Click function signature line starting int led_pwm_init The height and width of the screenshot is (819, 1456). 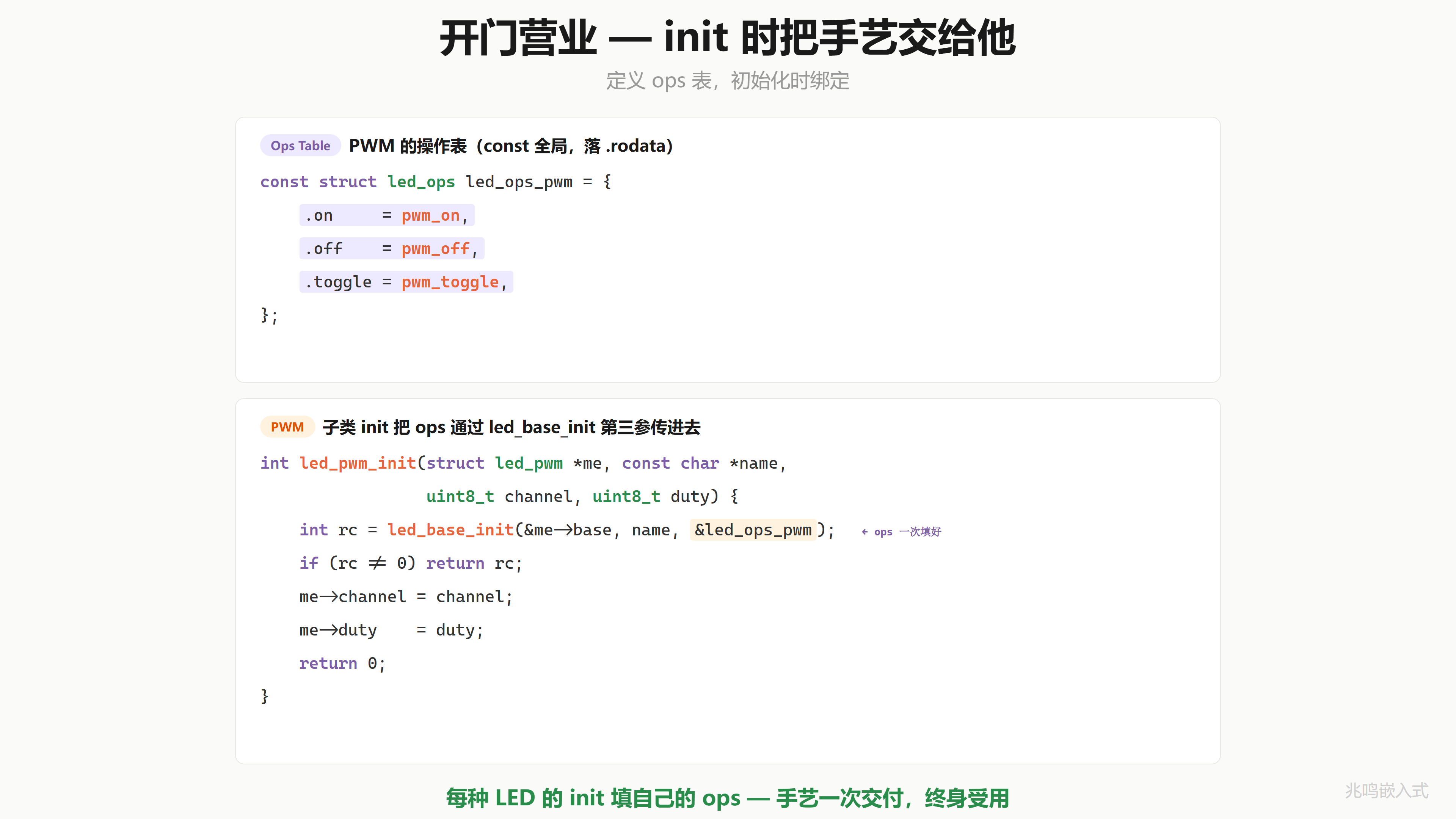pos(523,463)
